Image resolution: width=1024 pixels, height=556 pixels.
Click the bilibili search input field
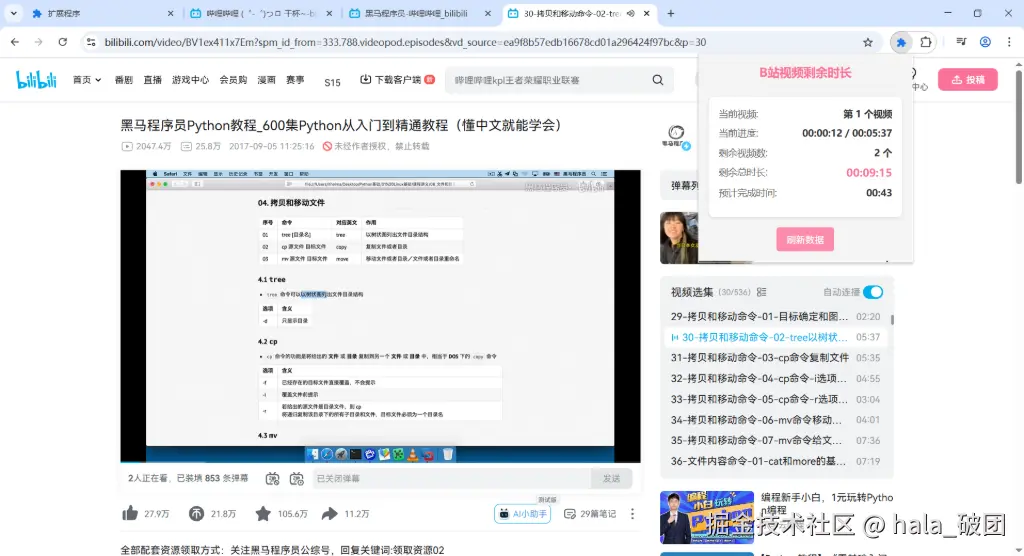click(x=549, y=80)
